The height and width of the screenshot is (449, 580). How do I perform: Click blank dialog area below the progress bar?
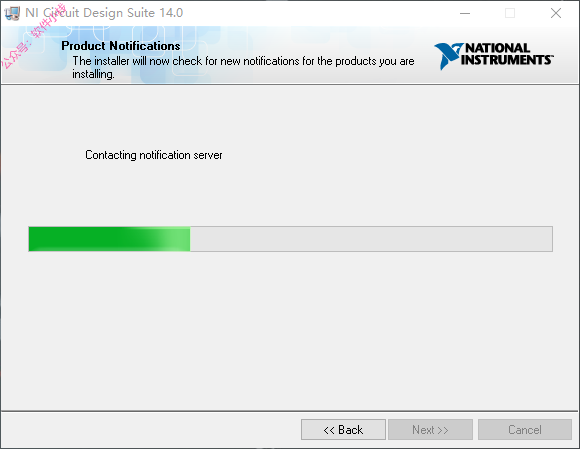[290, 329]
